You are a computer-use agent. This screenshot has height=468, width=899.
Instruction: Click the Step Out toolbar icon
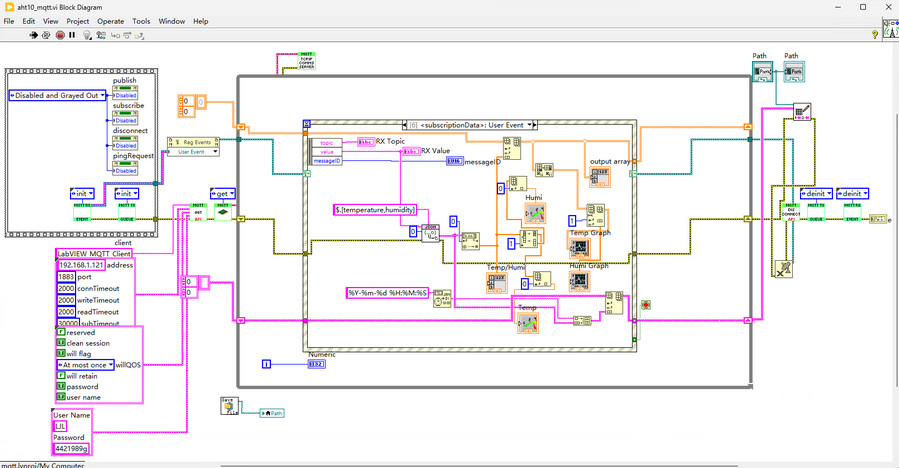(x=139, y=35)
